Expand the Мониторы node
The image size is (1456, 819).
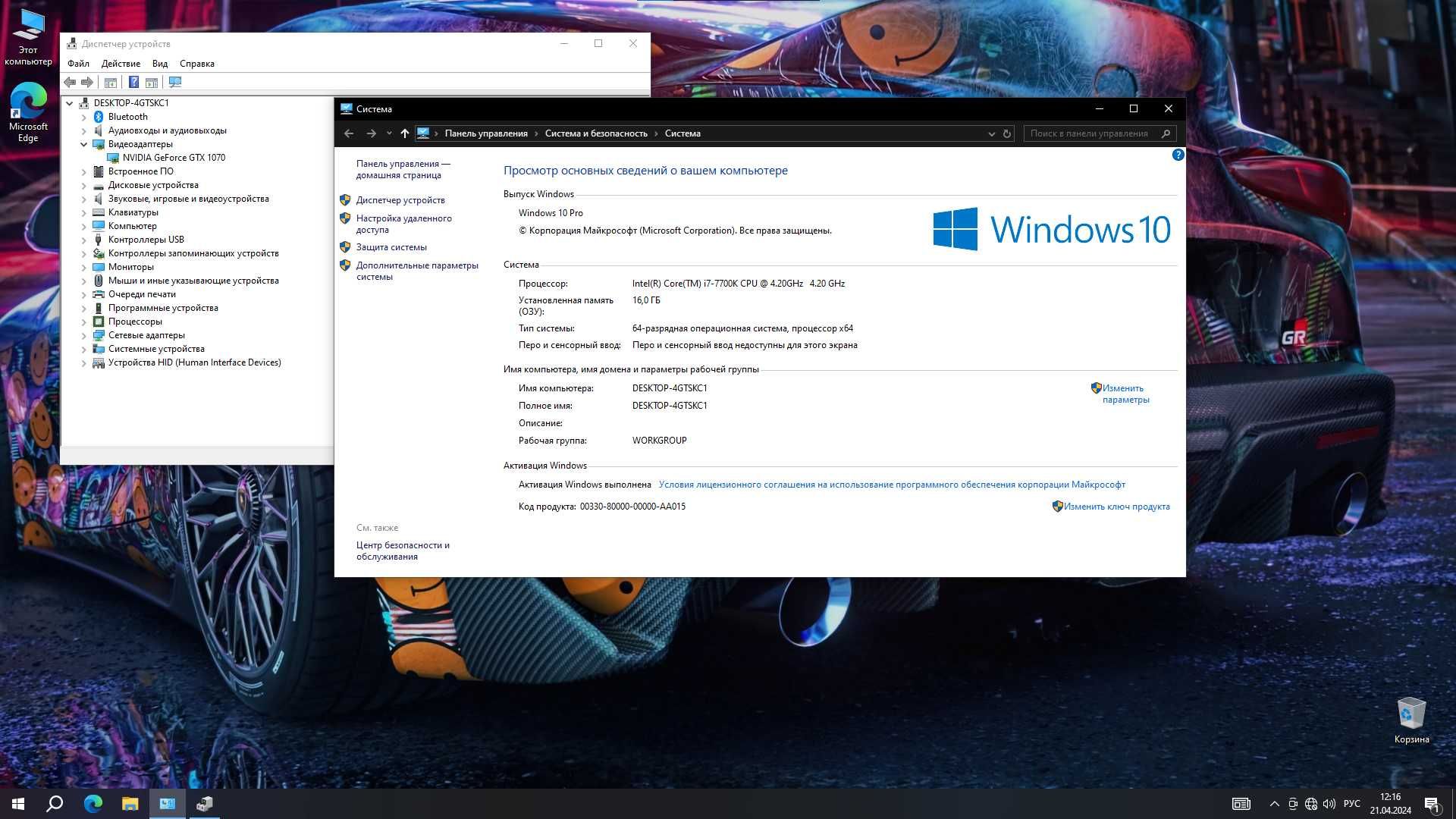(84, 267)
